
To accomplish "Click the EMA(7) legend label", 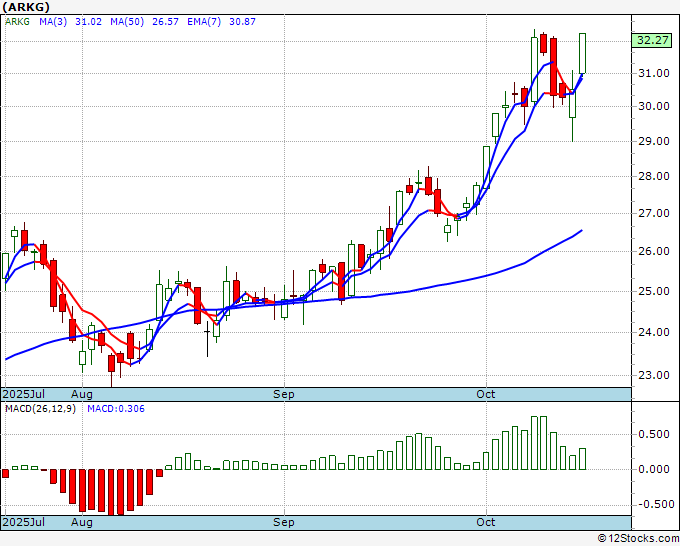I will click(x=204, y=21).
